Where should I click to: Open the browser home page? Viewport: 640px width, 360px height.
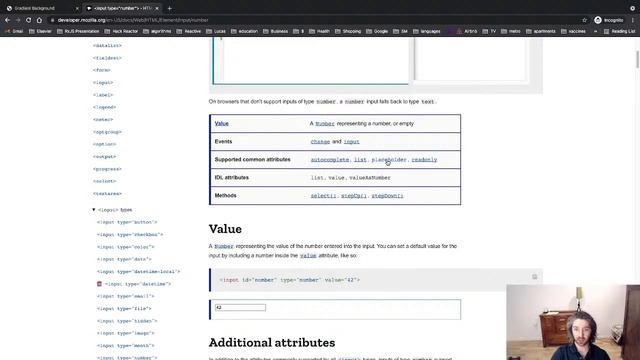tap(39, 20)
